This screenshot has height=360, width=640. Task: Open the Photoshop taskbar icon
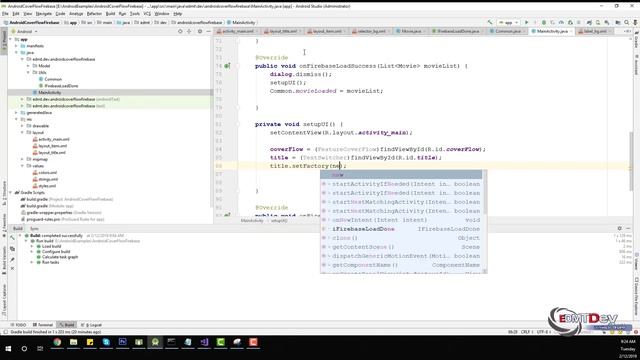pyautogui.click(x=122, y=342)
